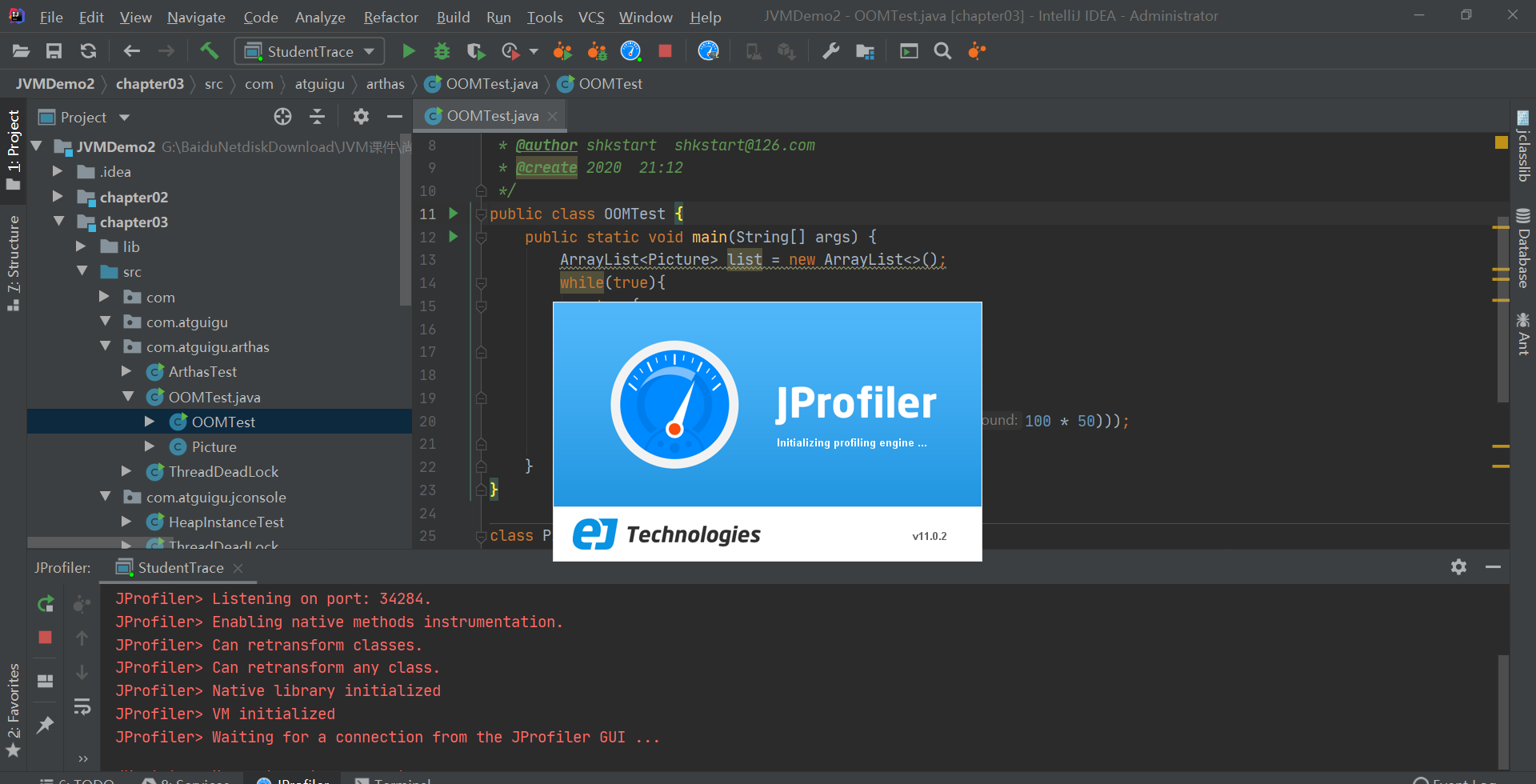Toggle the 2: Favorites tool window stripe
The width and height of the screenshot is (1536, 784).
[x=14, y=710]
